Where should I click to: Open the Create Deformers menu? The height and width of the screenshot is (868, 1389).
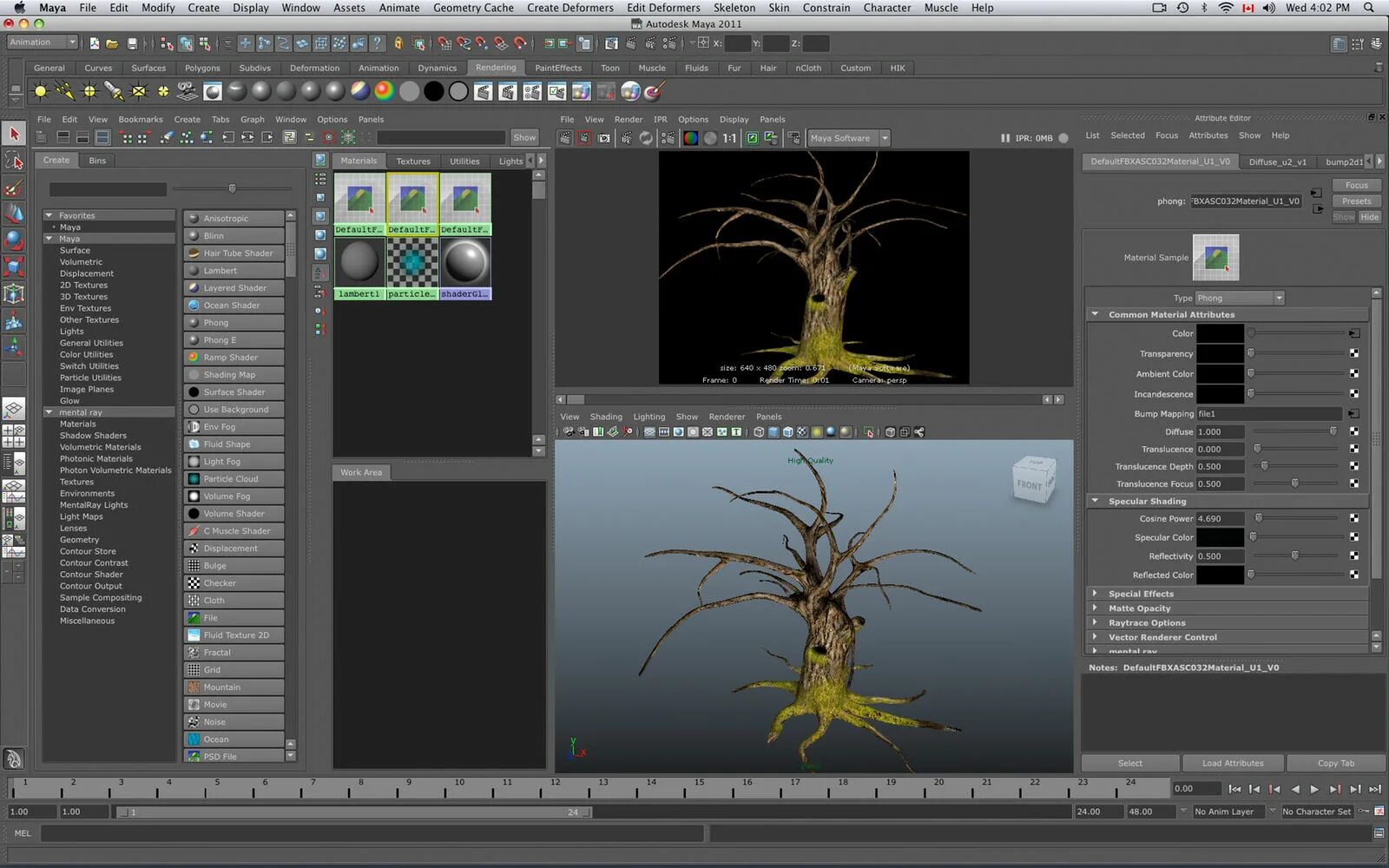point(569,8)
